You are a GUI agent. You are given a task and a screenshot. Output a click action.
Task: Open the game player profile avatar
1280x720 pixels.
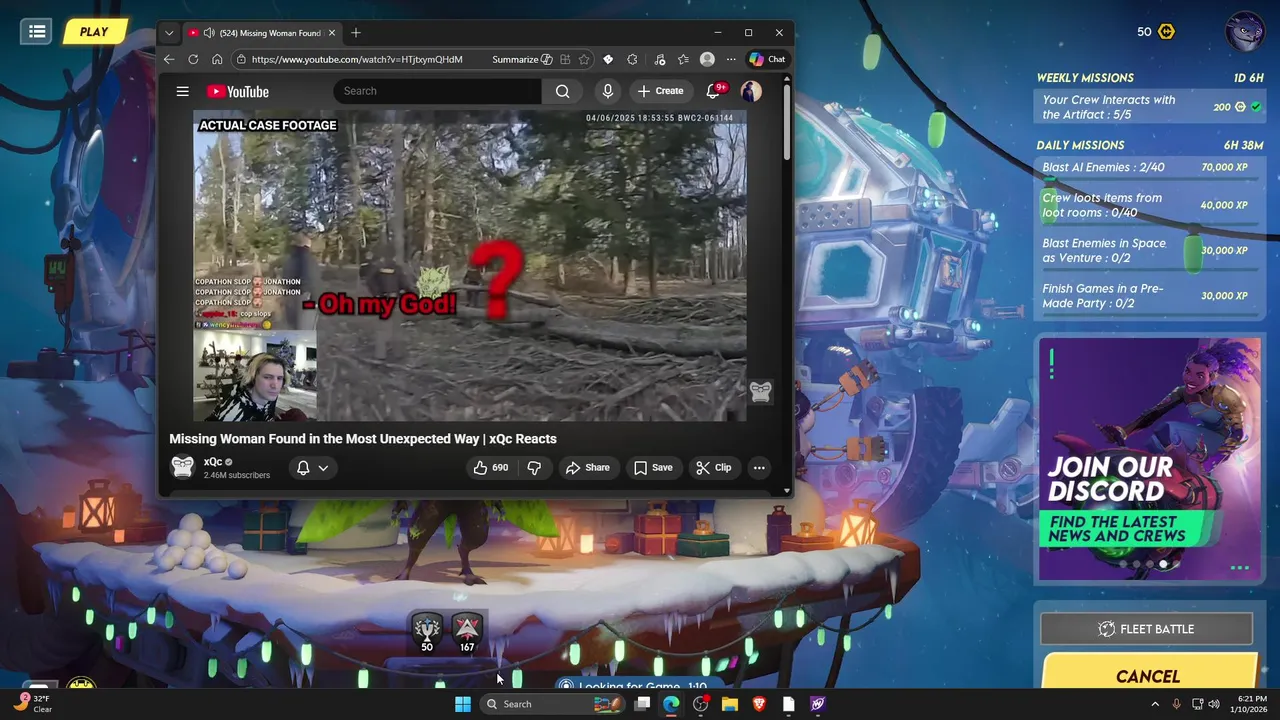click(x=1245, y=31)
